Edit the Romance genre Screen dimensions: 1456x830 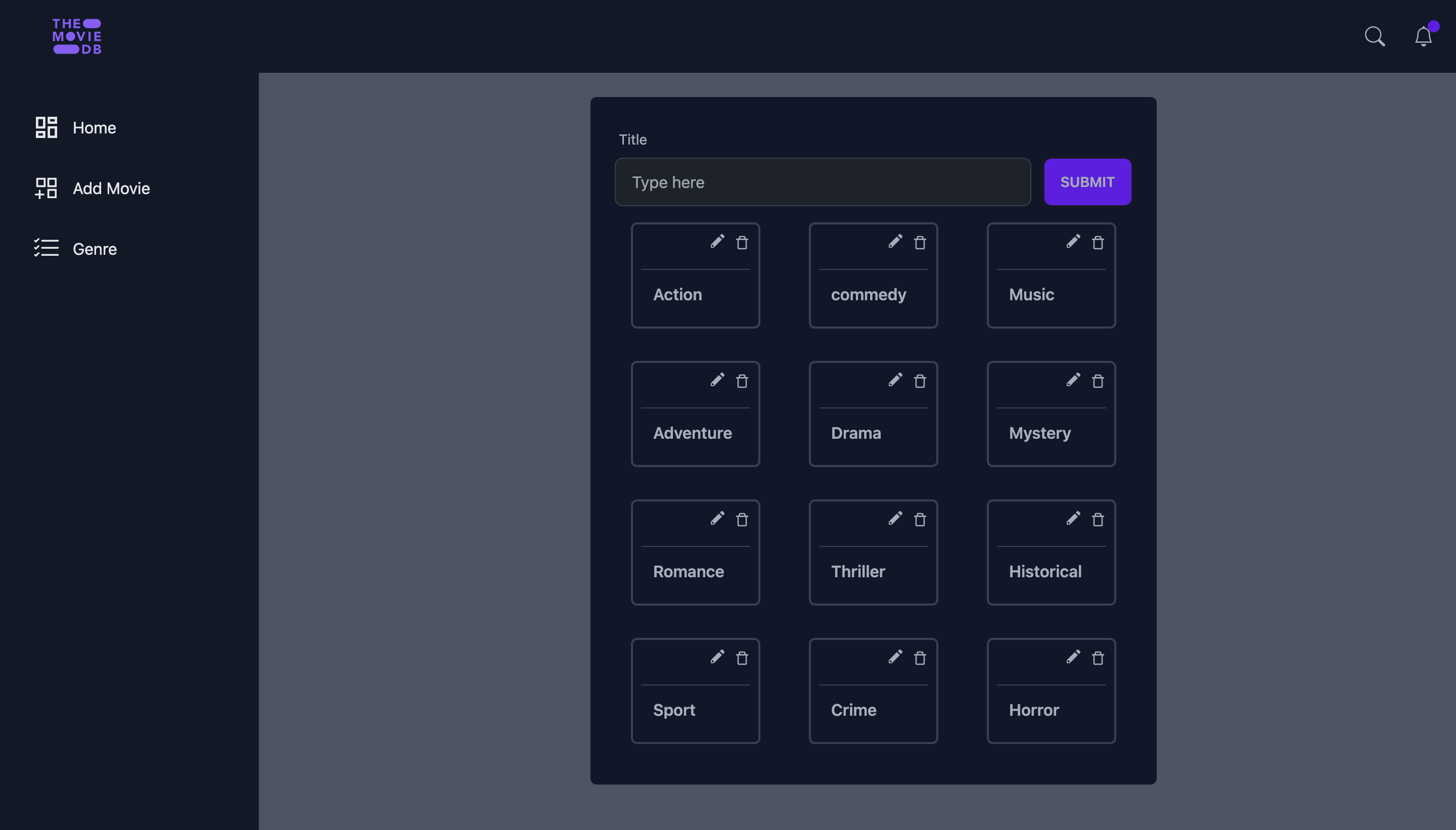point(717,519)
